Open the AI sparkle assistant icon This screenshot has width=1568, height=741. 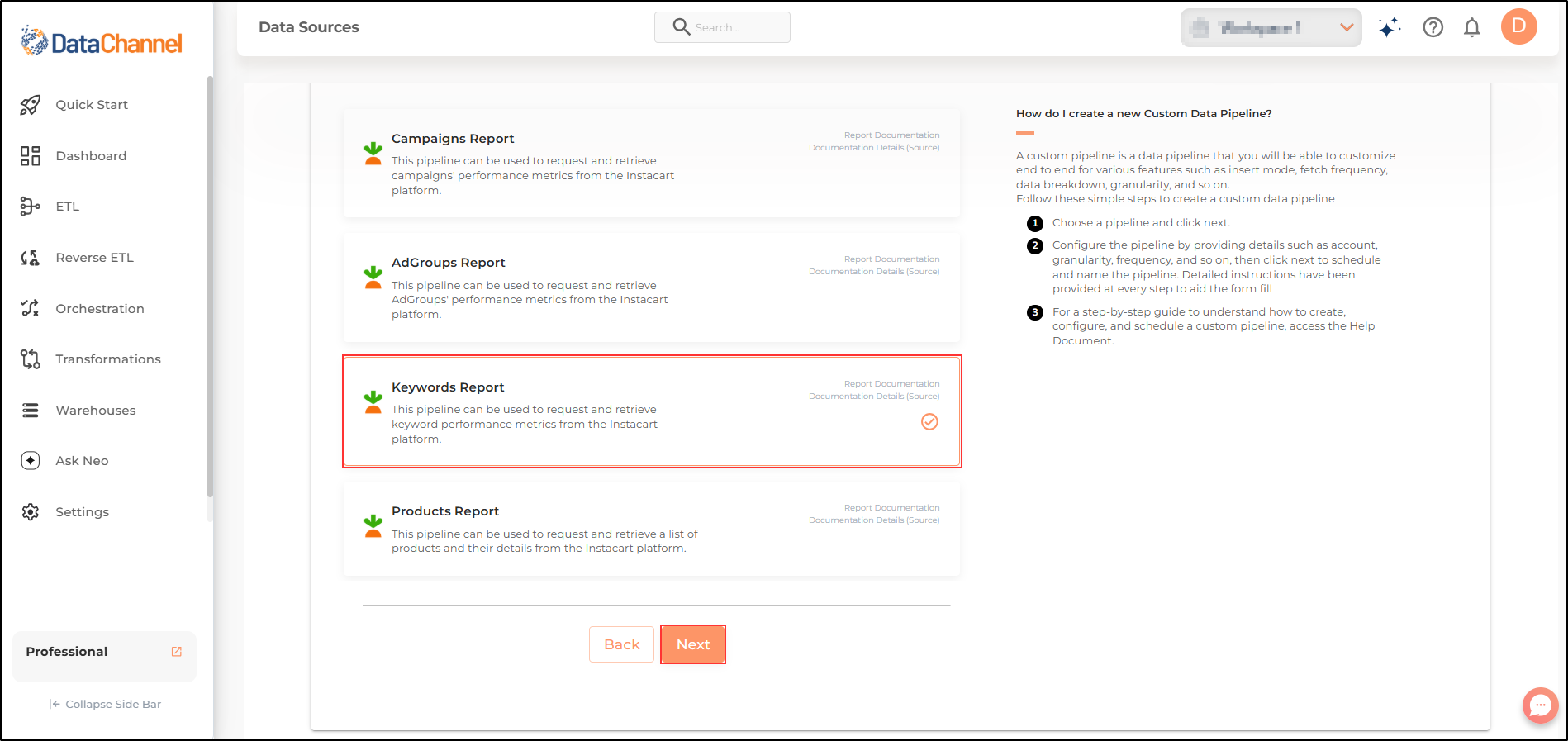click(x=1390, y=27)
